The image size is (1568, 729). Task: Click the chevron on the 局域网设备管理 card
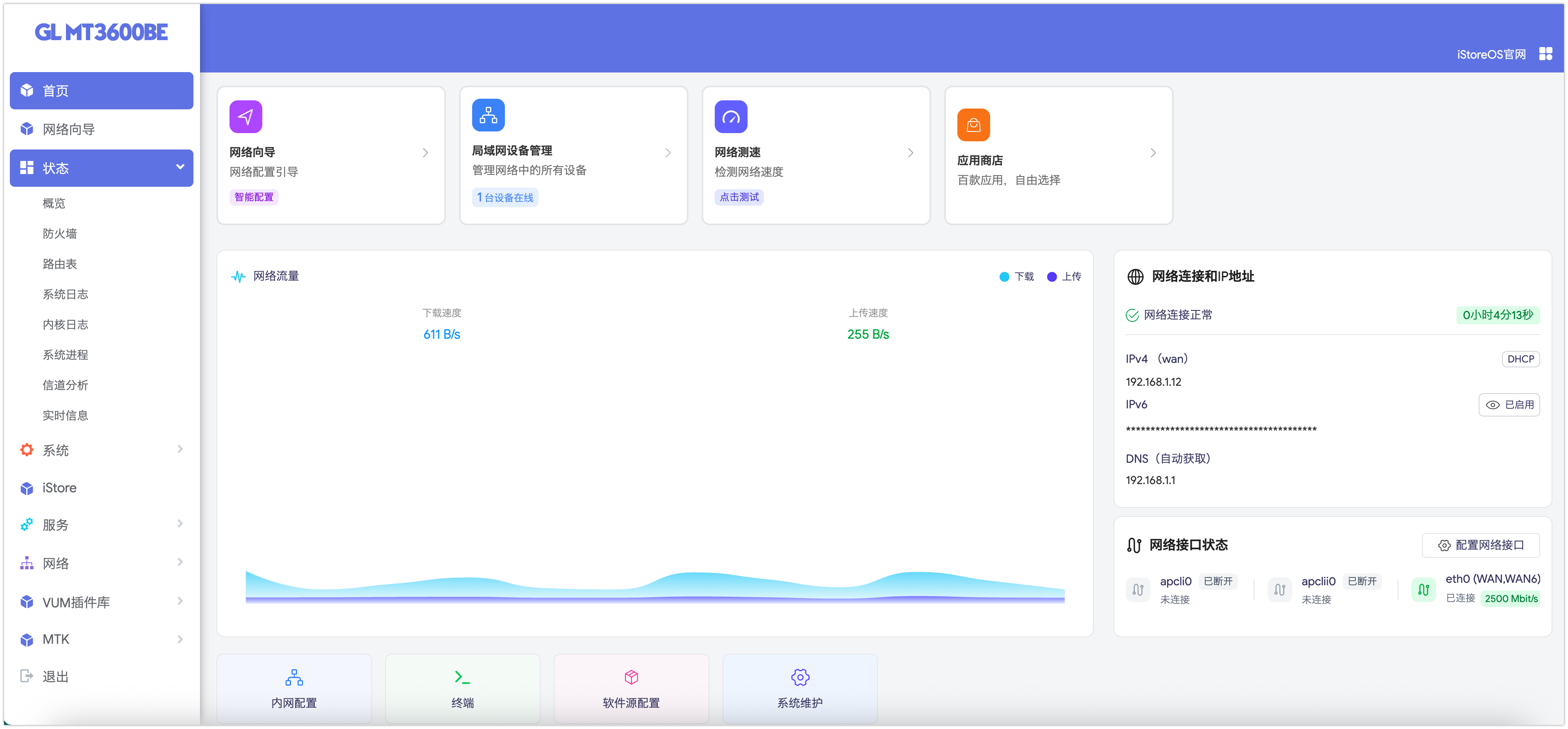pyautogui.click(x=668, y=153)
